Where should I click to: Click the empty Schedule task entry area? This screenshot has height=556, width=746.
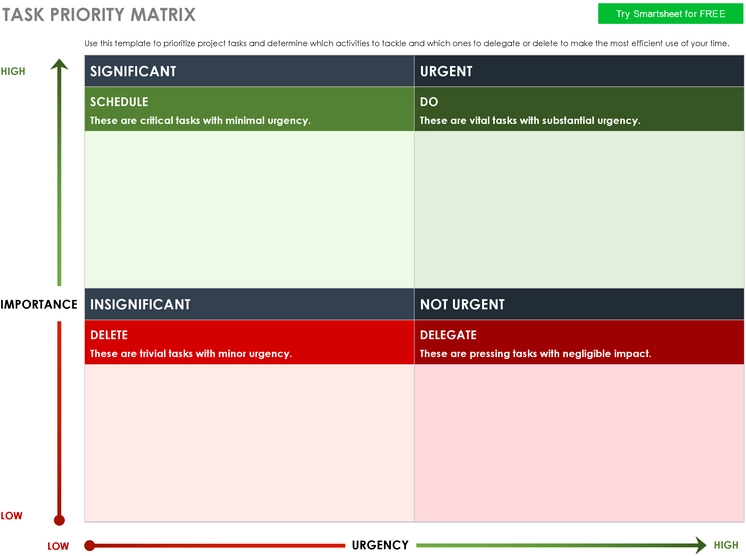(x=249, y=209)
